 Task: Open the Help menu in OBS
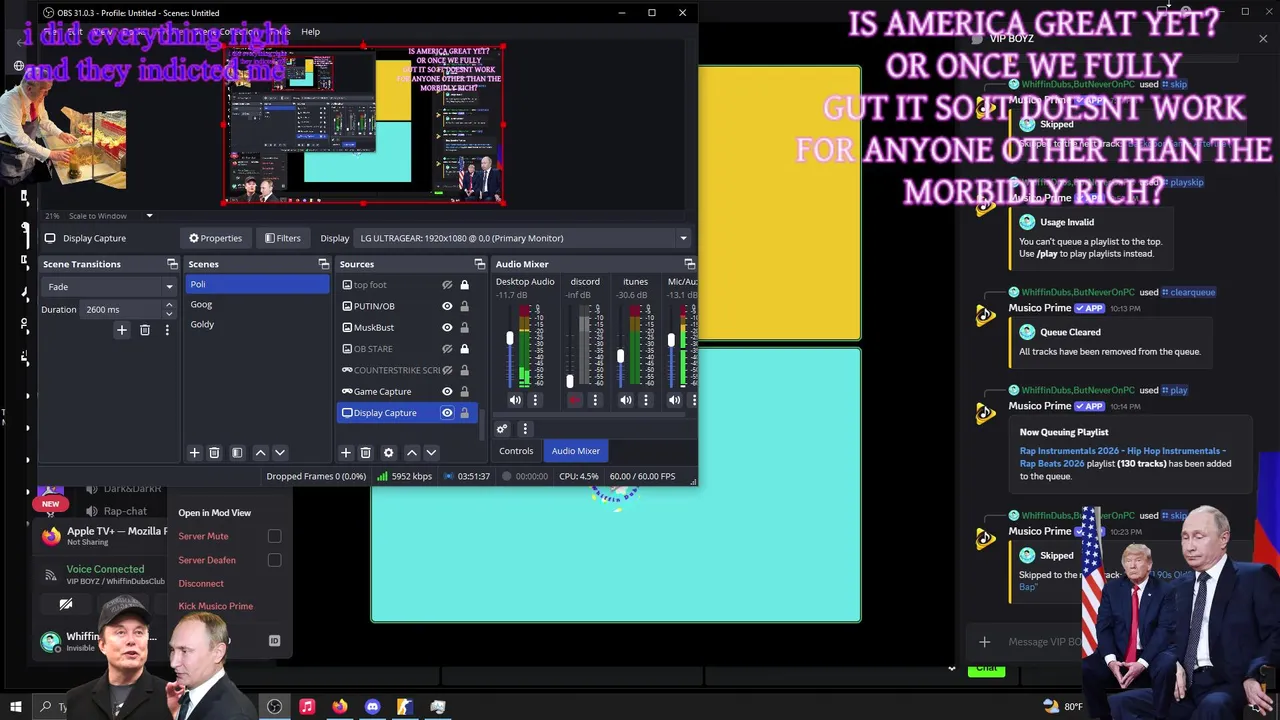pyautogui.click(x=311, y=31)
